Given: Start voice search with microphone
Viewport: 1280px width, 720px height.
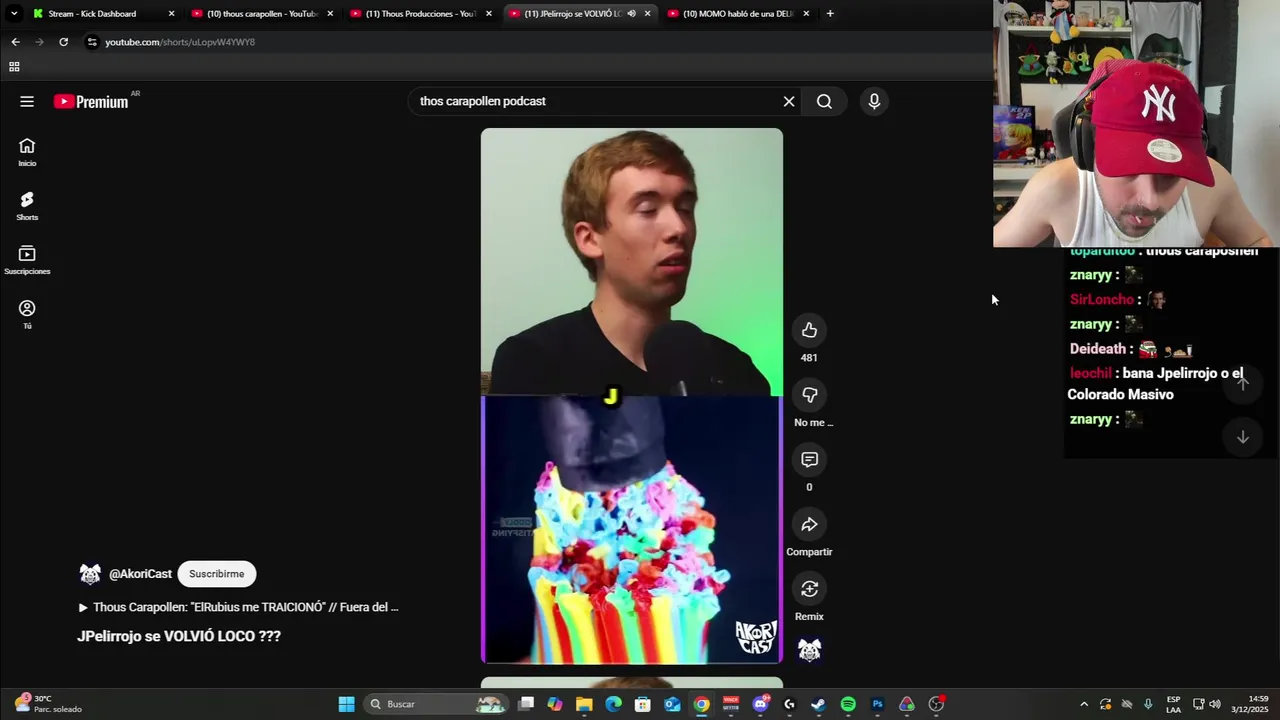Looking at the screenshot, I should (874, 101).
